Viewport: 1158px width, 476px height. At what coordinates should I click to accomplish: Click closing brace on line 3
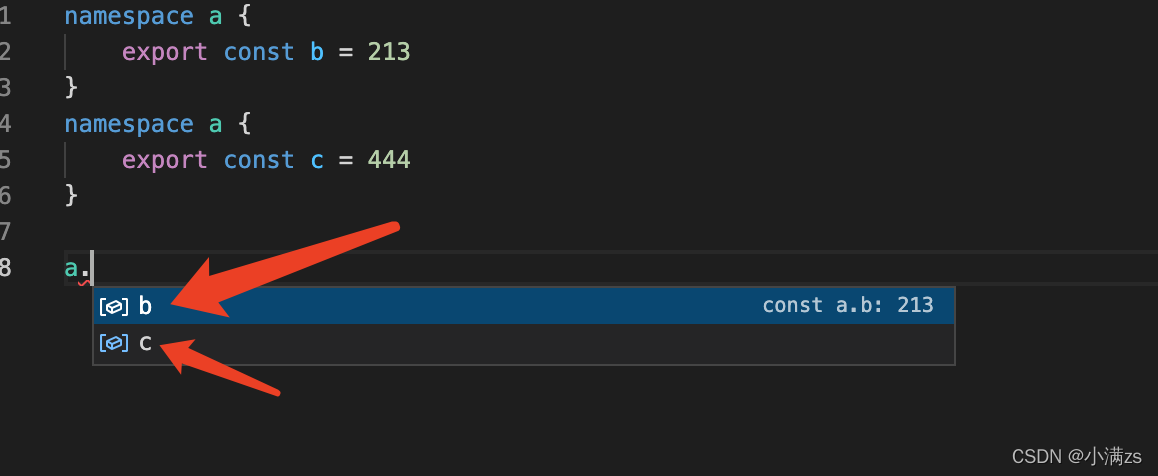pyautogui.click(x=72, y=89)
